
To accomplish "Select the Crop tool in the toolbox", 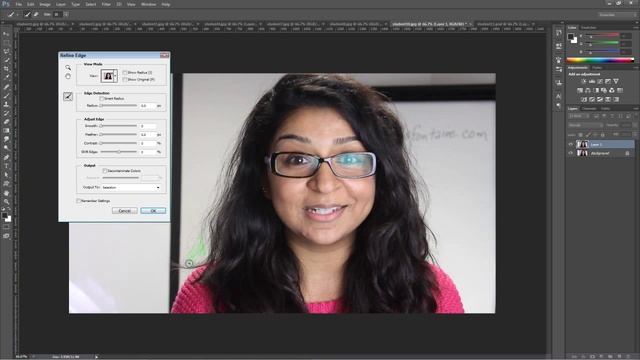I will tap(6, 69).
